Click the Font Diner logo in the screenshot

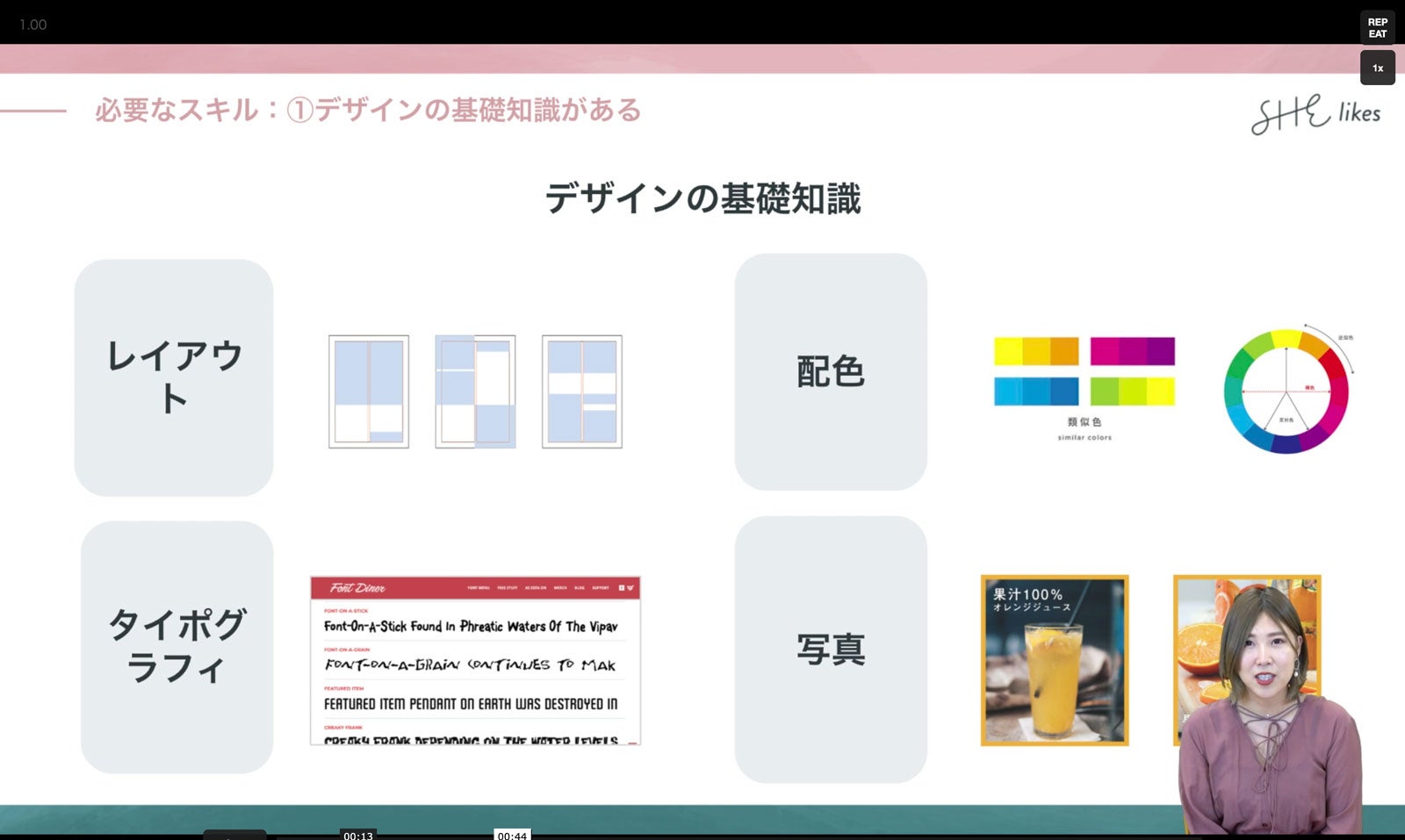357,587
